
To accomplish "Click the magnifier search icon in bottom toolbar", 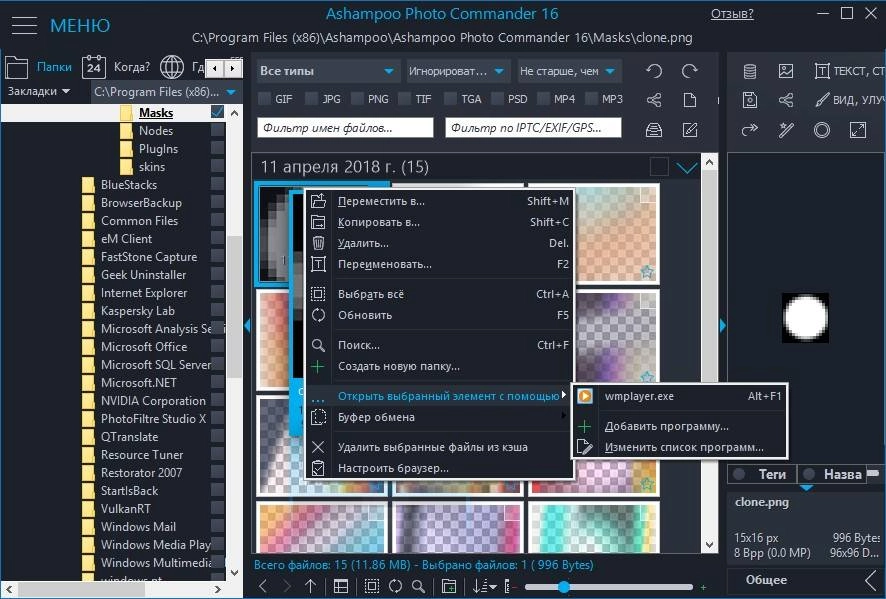I will click(x=418, y=587).
